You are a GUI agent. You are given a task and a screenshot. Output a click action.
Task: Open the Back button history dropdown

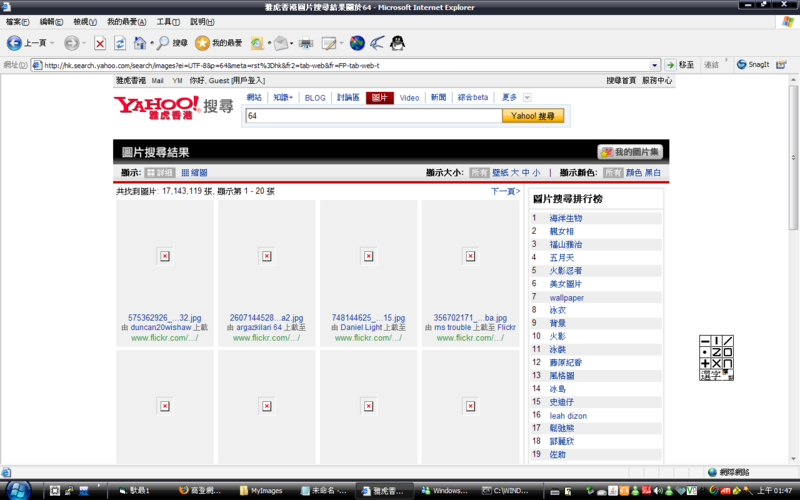tap(52, 43)
